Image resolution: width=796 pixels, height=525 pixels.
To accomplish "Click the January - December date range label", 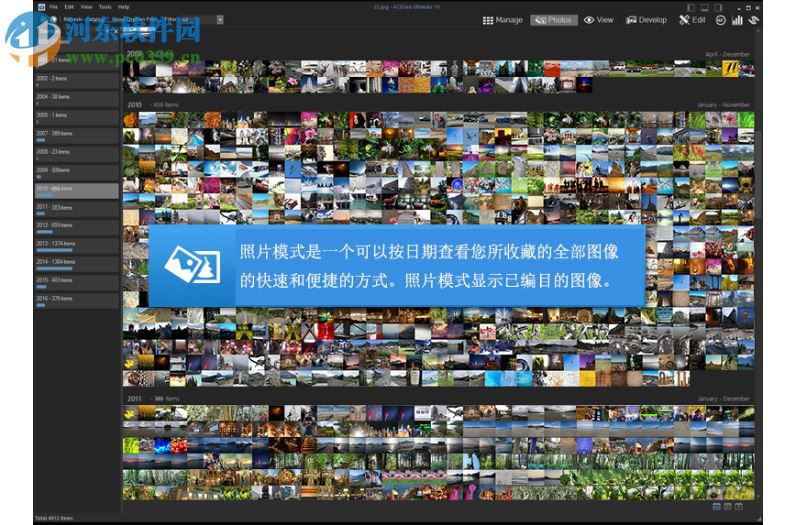I will click(723, 399).
